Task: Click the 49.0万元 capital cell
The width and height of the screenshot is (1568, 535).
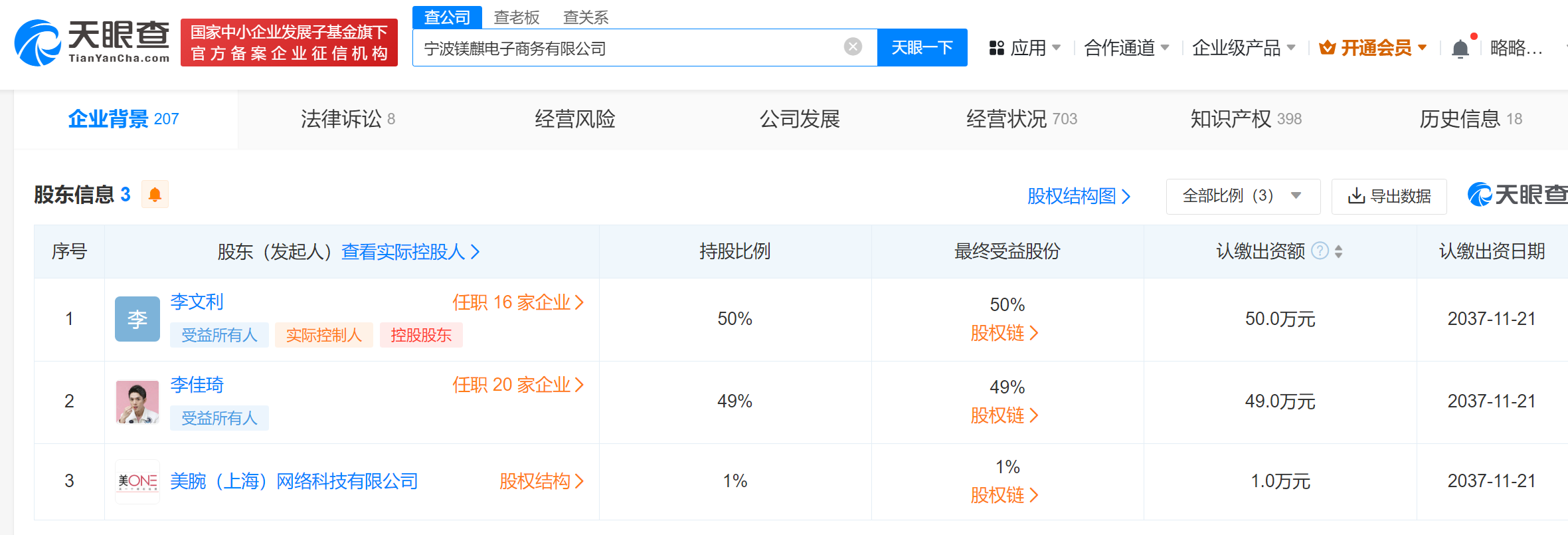Action: tap(1280, 401)
